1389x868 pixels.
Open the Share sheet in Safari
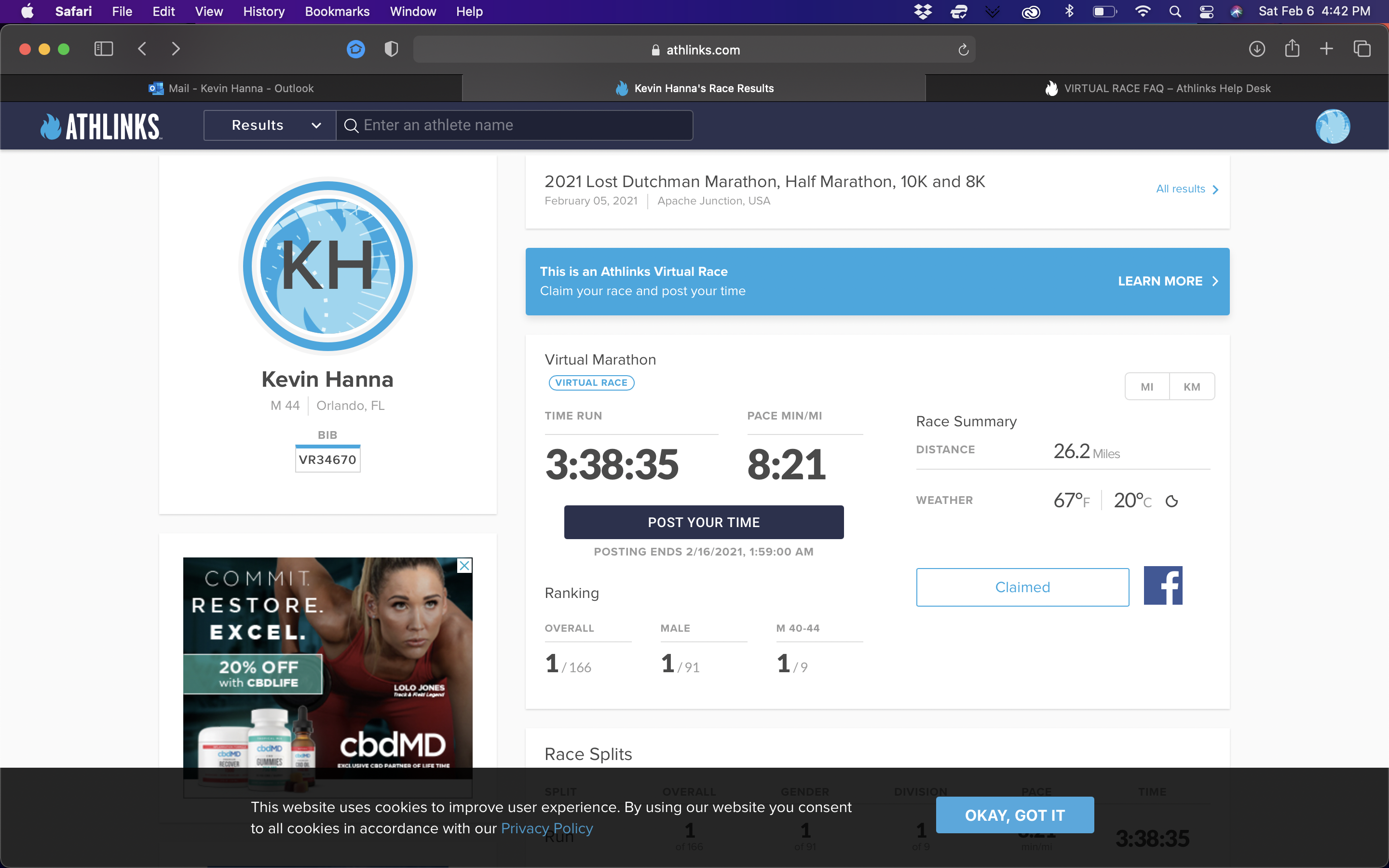pyautogui.click(x=1292, y=48)
